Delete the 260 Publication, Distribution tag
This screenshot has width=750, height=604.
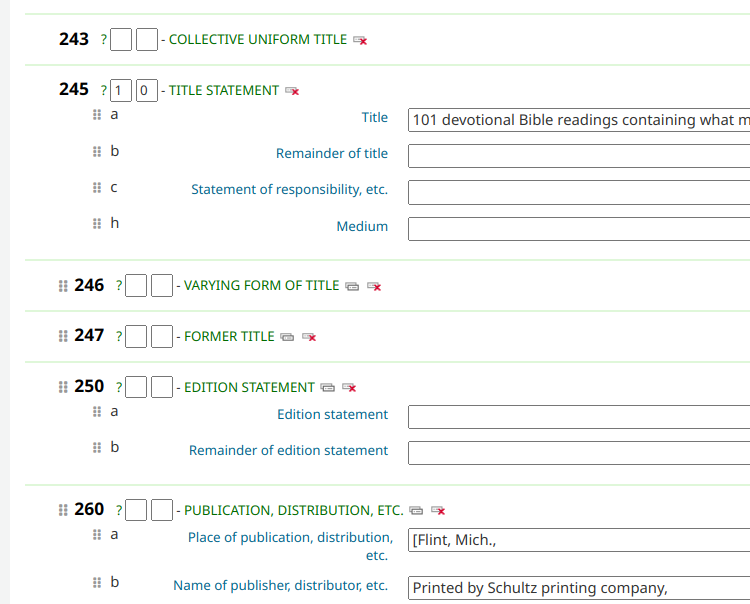[438, 510]
